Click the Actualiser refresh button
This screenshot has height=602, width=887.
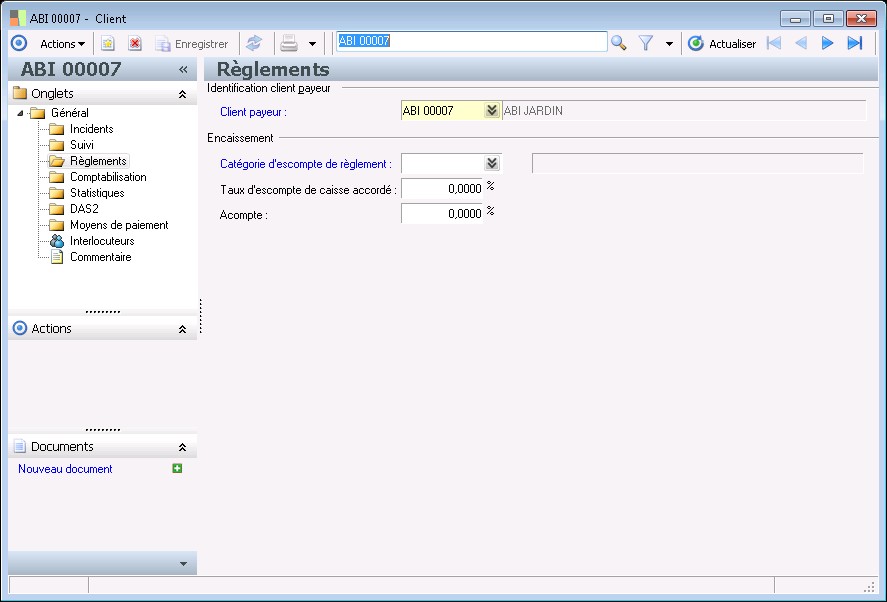click(x=722, y=44)
